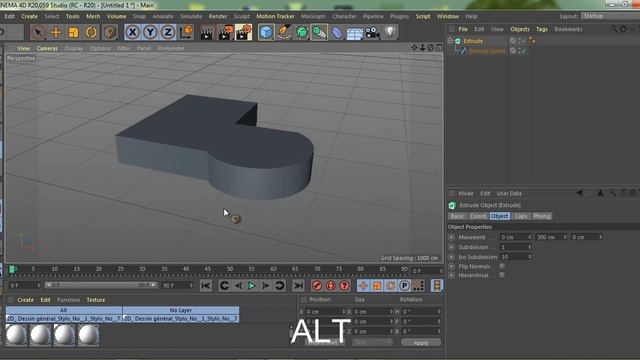Switch the coordinate system icon
This screenshot has width=640, height=360.
[x=186, y=32]
